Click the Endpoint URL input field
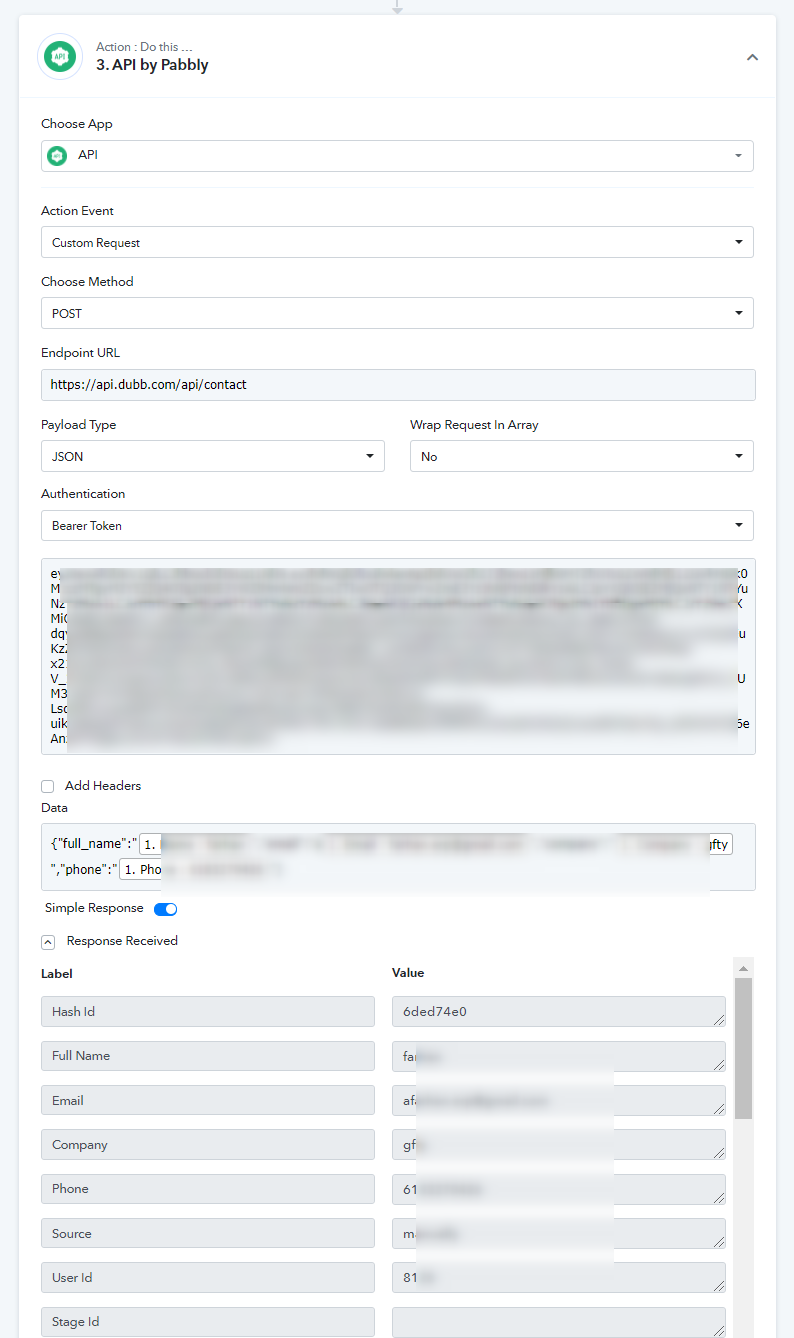Image resolution: width=794 pixels, height=1338 pixels. 398,384
